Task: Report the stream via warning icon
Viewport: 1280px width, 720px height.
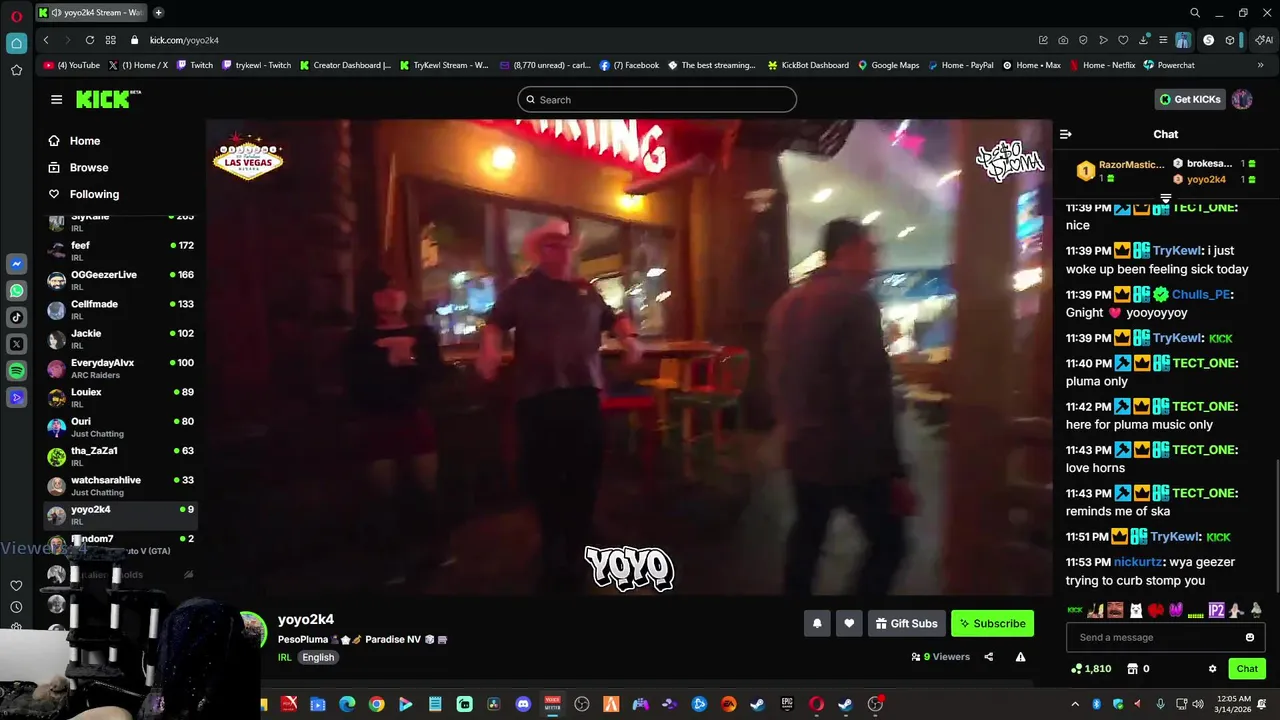Action: coord(1020,657)
